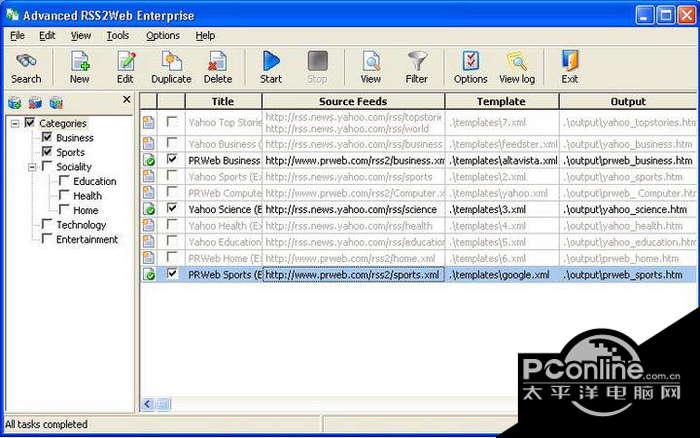This screenshot has width=700, height=438.
Task: Click the second category panel icon with red mark
Action: point(35,103)
